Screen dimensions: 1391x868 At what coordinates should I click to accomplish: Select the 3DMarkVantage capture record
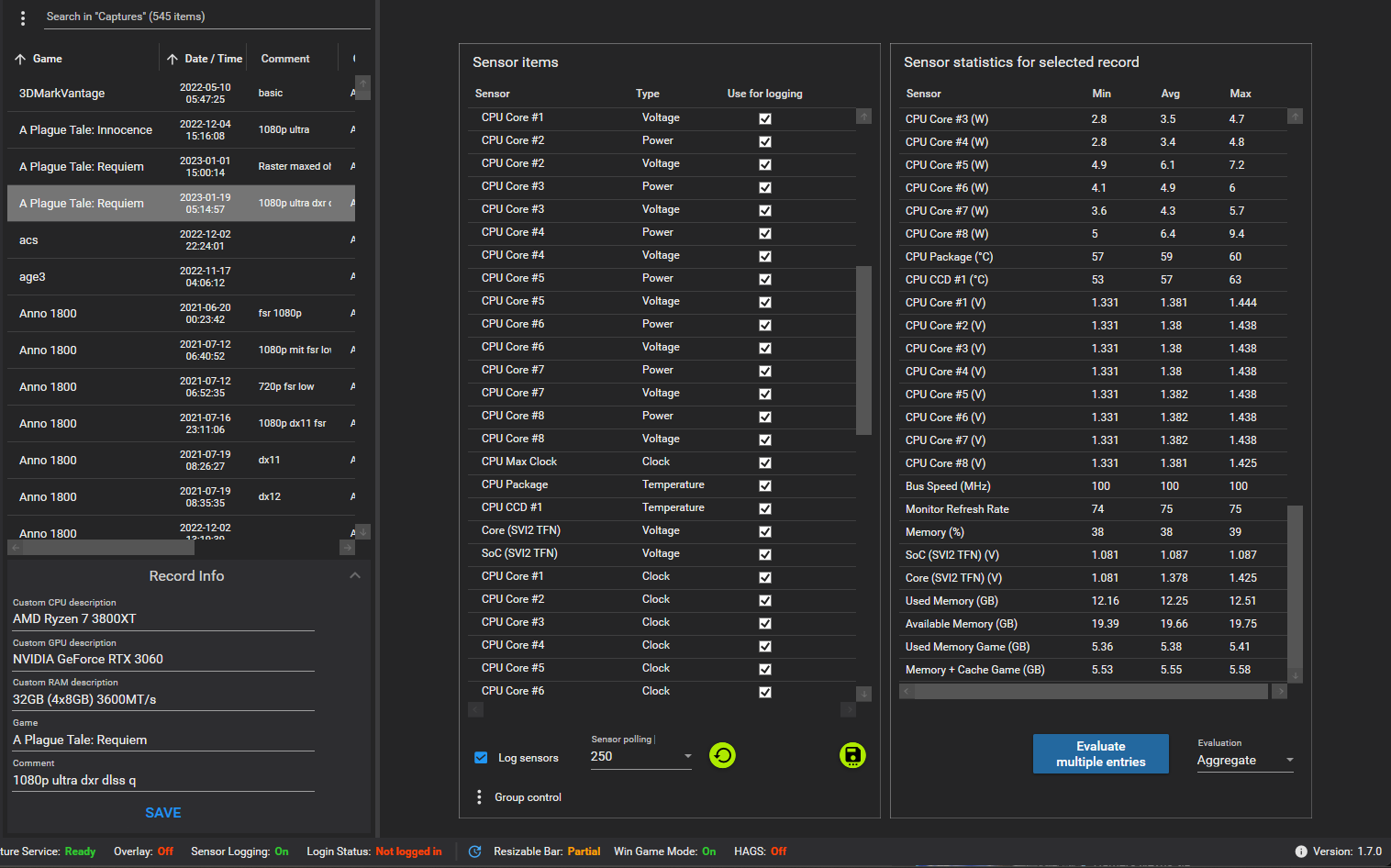tap(181, 94)
